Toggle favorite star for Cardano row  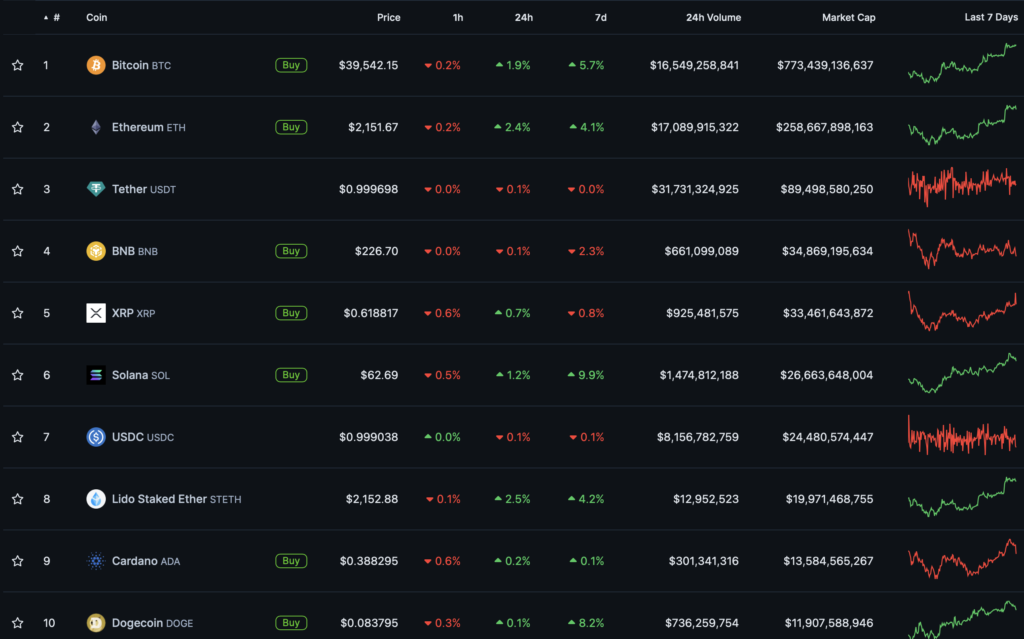[x=17, y=561]
